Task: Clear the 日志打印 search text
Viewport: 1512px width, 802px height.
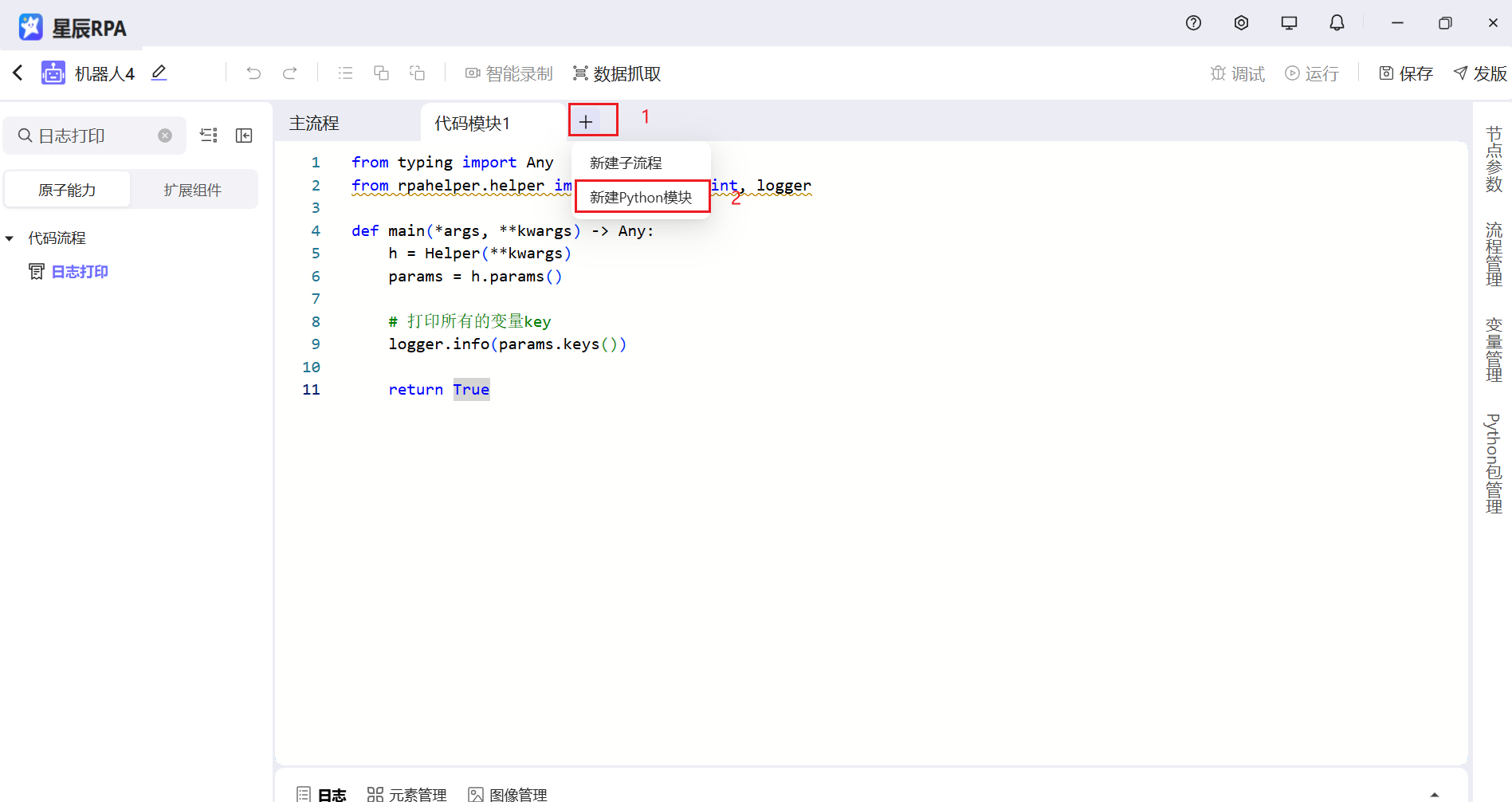Action: coord(165,136)
